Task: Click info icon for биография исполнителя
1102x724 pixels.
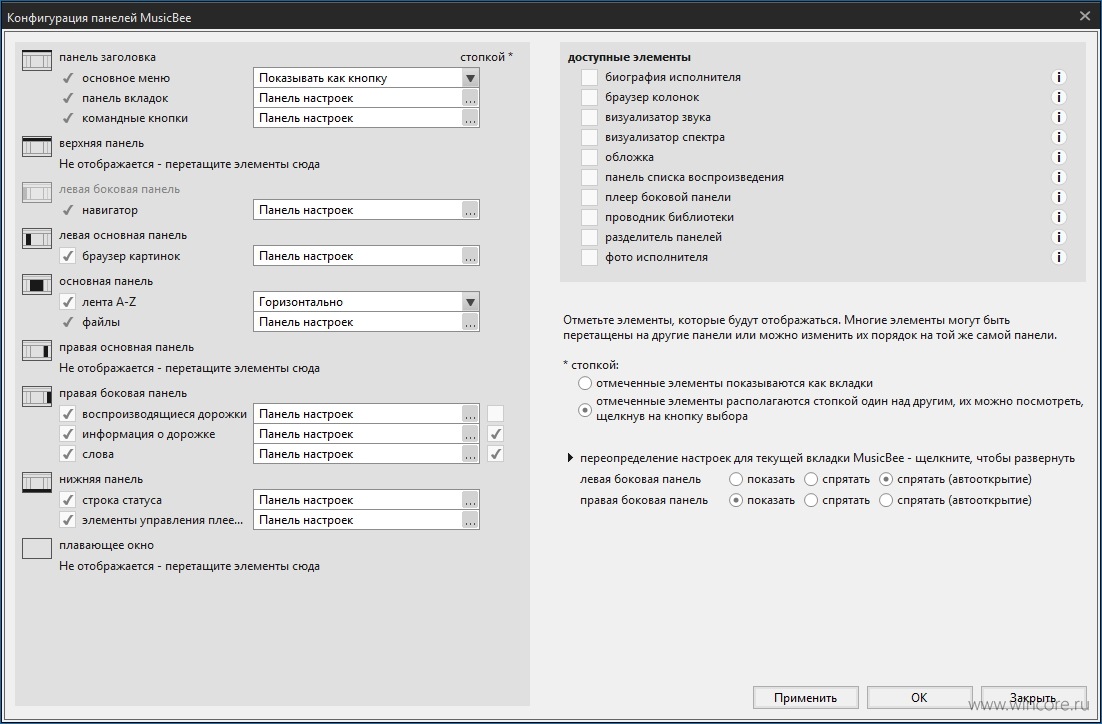Action: [x=1058, y=77]
